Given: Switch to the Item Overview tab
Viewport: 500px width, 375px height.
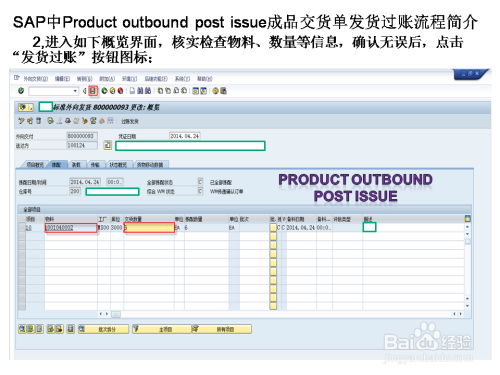Looking at the screenshot, I should (35, 165).
